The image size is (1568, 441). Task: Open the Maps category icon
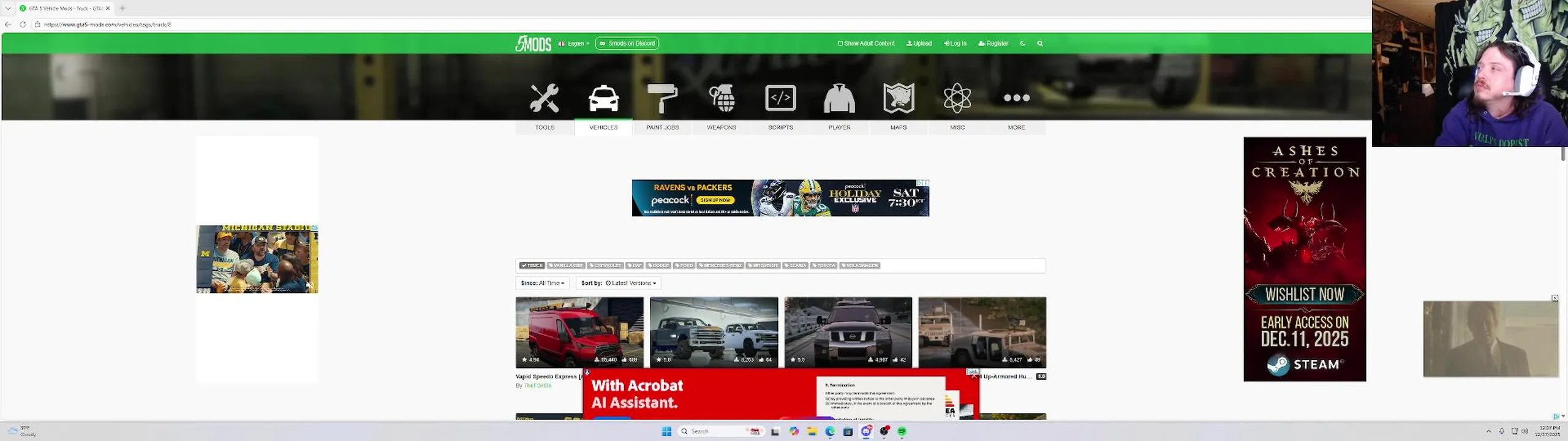(x=899, y=98)
